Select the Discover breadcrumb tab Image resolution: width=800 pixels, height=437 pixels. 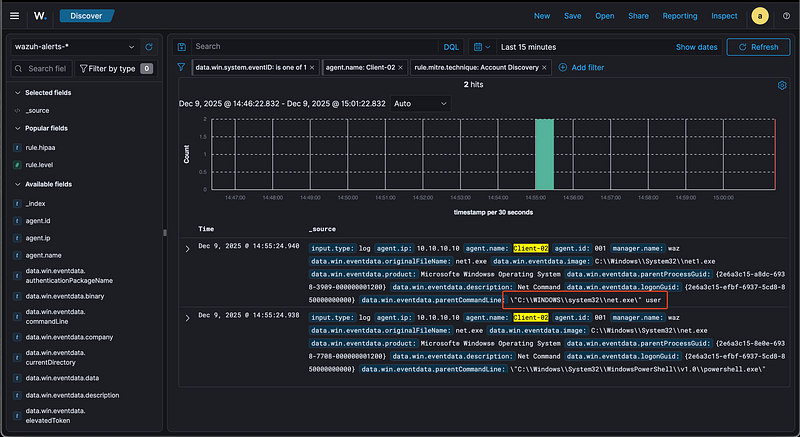pyautogui.click(x=86, y=16)
